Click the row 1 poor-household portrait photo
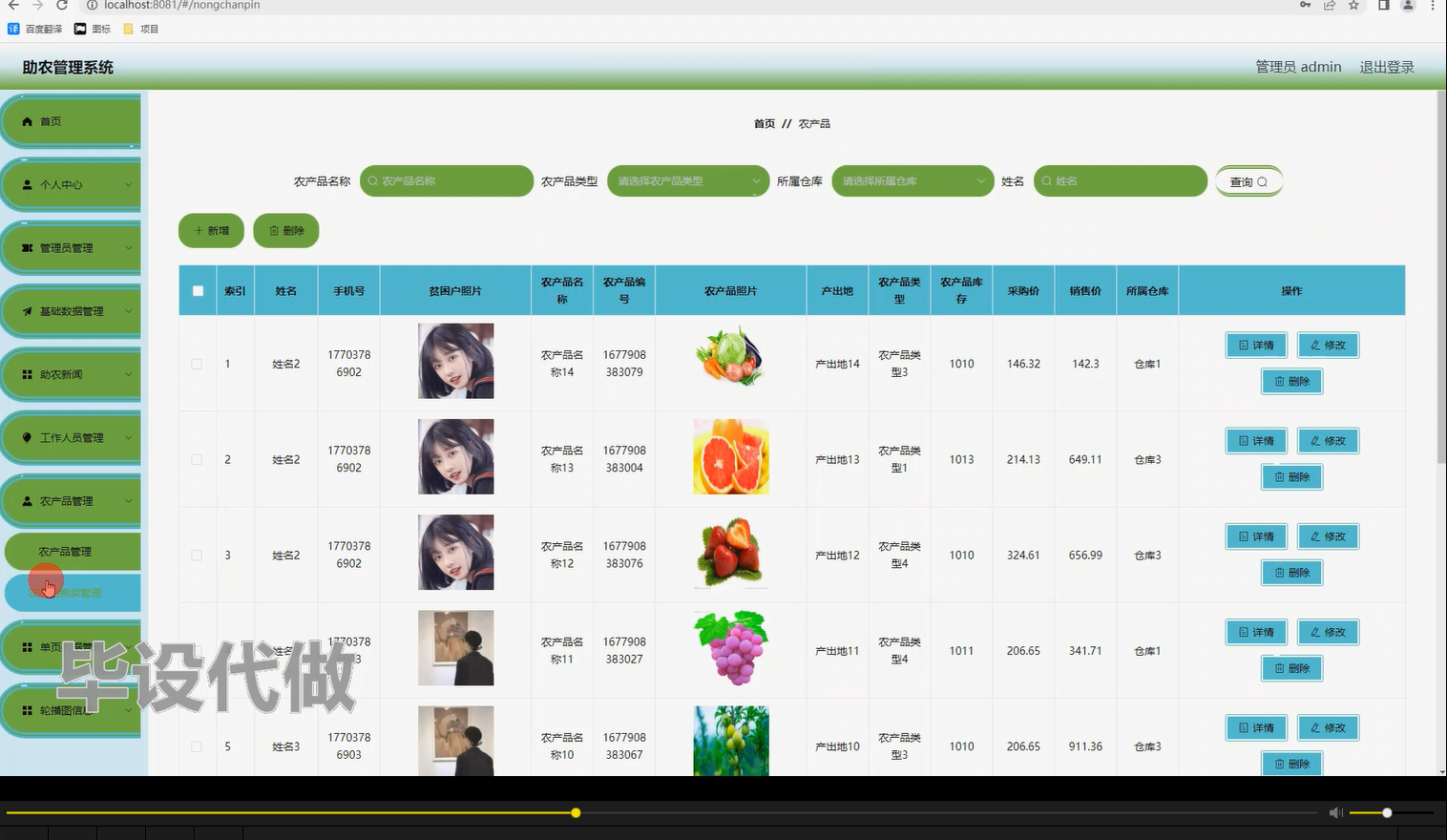This screenshot has height=840, width=1447. [x=456, y=361]
